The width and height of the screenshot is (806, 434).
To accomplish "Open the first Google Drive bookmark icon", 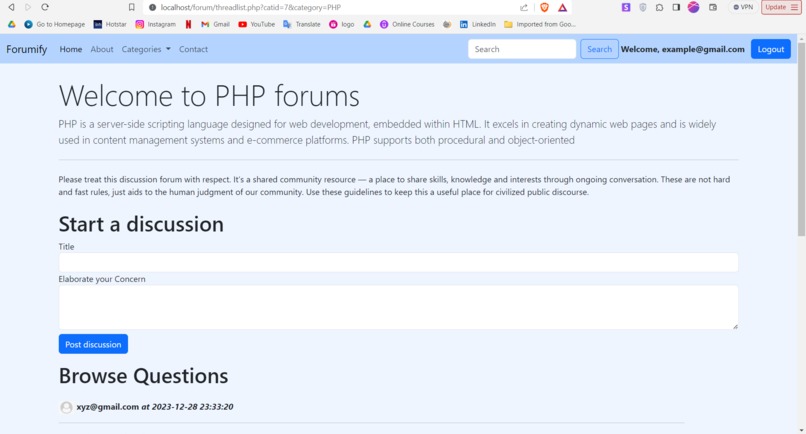I will click(12, 24).
